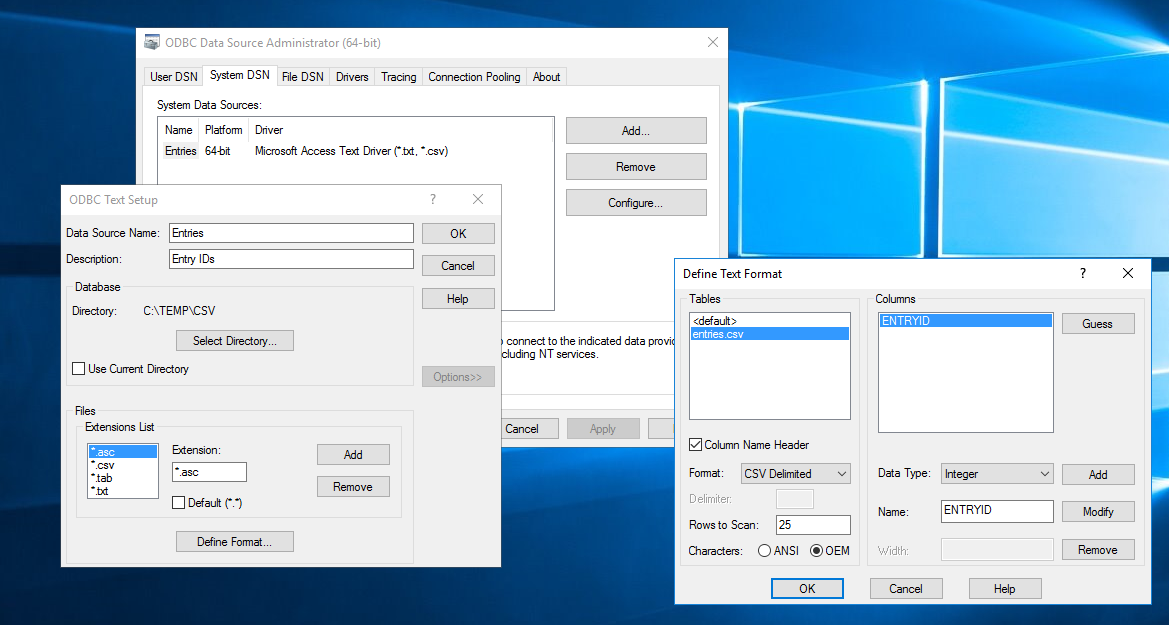Go to the Tracing tab
1169x625 pixels.
pyautogui.click(x=399, y=77)
